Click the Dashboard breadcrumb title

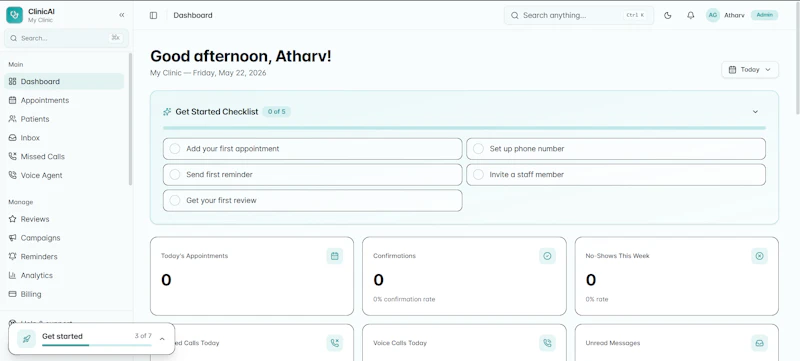coord(193,15)
